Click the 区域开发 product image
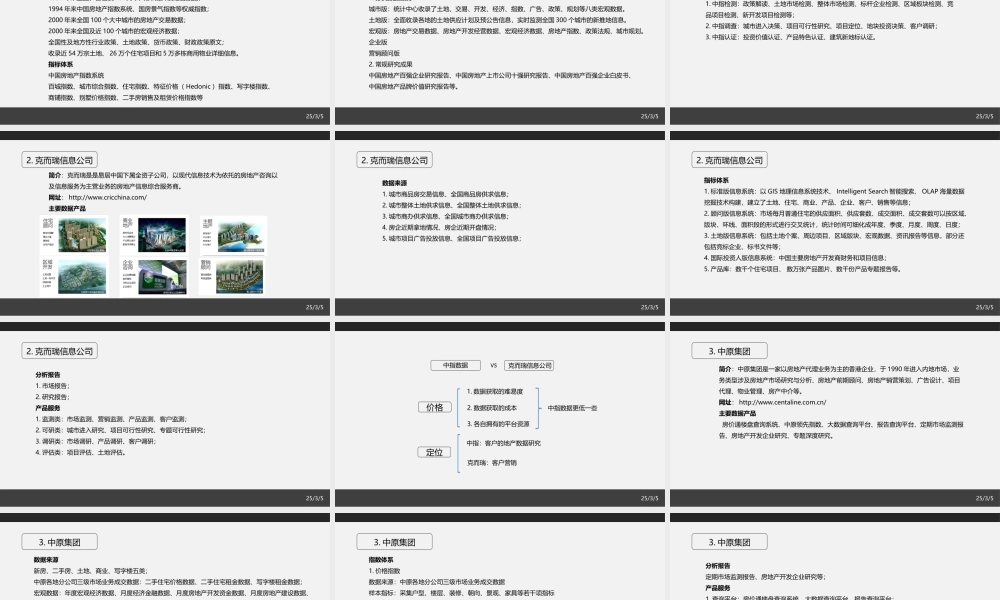Screen dimensions: 1000x600 coord(82,277)
